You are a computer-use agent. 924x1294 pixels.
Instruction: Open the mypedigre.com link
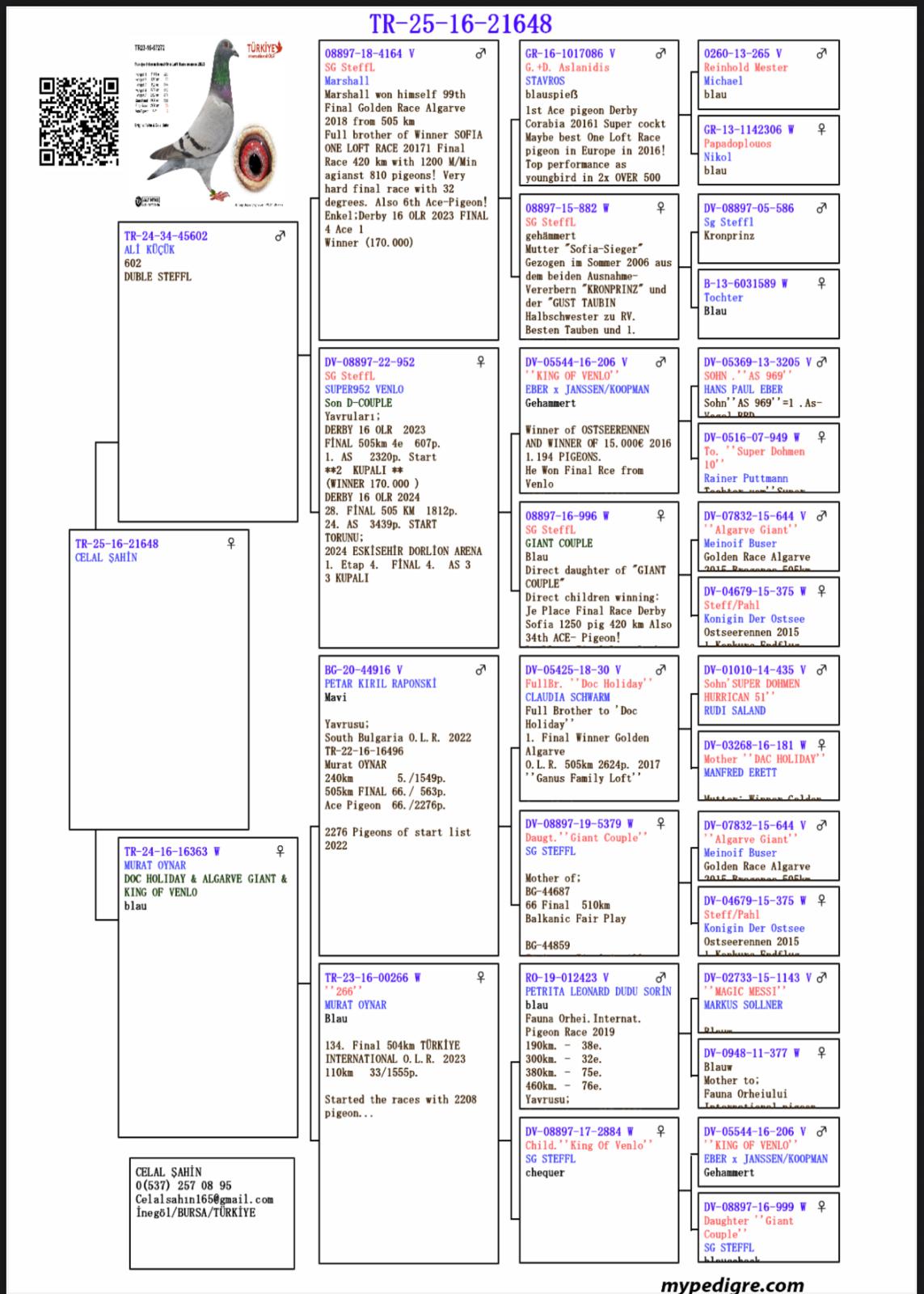[x=732, y=1284]
